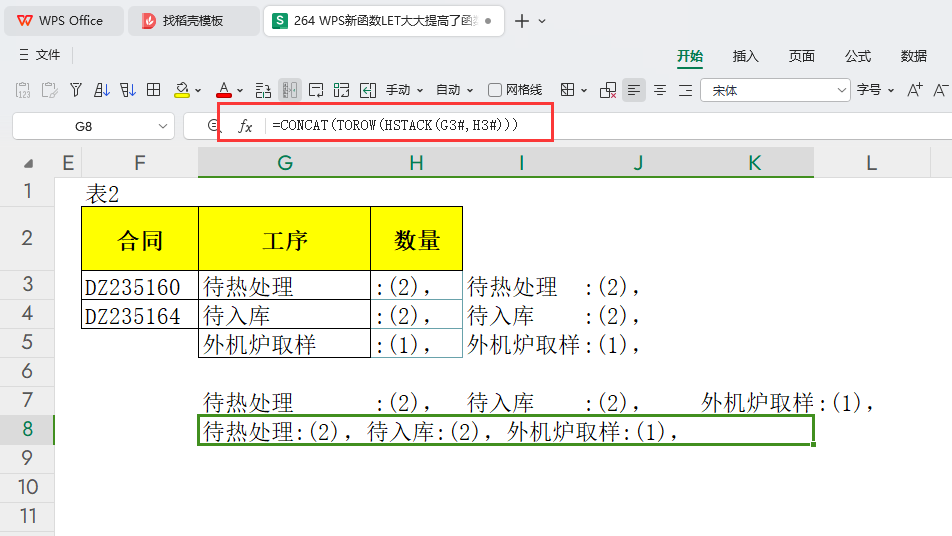Click the borders grid icon
Image resolution: width=952 pixels, height=536 pixels.
(567, 90)
